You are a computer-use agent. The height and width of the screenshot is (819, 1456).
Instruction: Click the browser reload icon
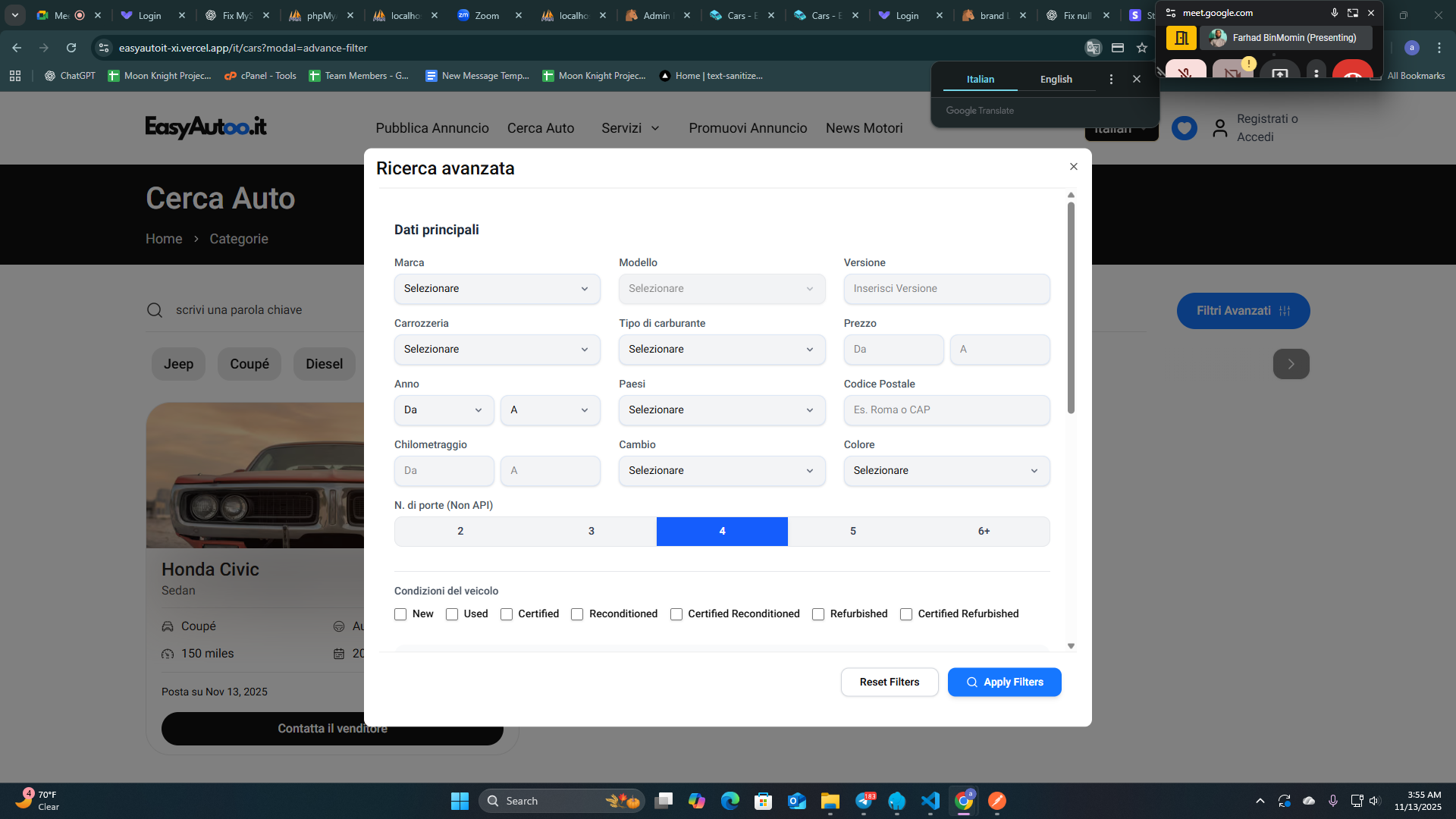pos(71,48)
